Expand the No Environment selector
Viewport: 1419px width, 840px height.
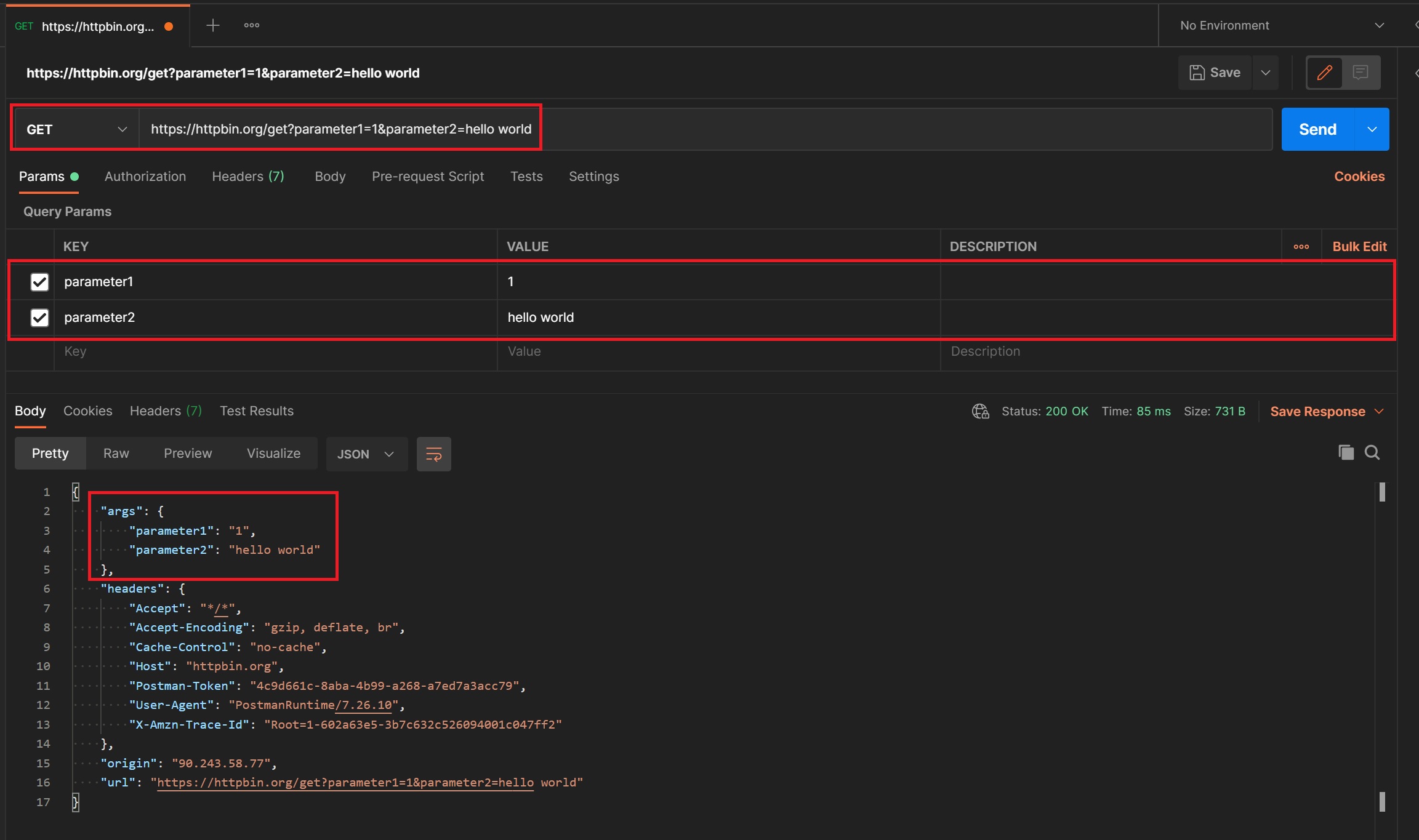[x=1280, y=25]
